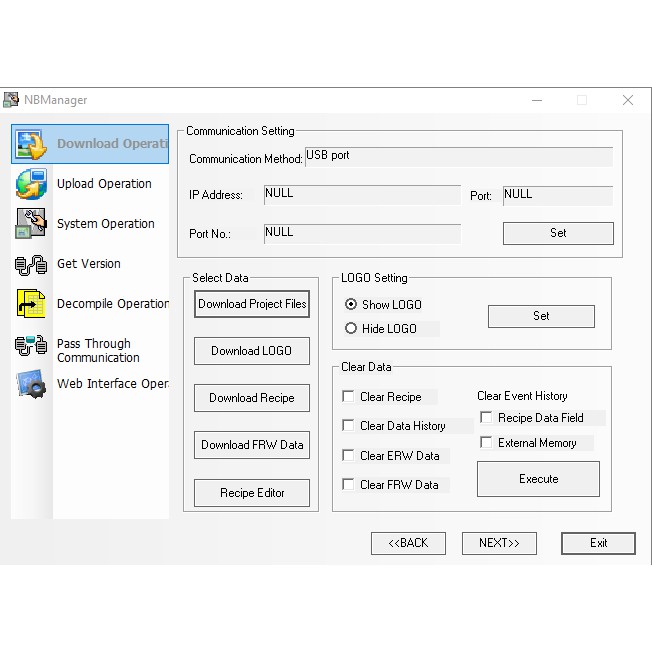This screenshot has height=652, width=652.
Task: Click the Download Operation sidebar icon
Action: [31, 144]
